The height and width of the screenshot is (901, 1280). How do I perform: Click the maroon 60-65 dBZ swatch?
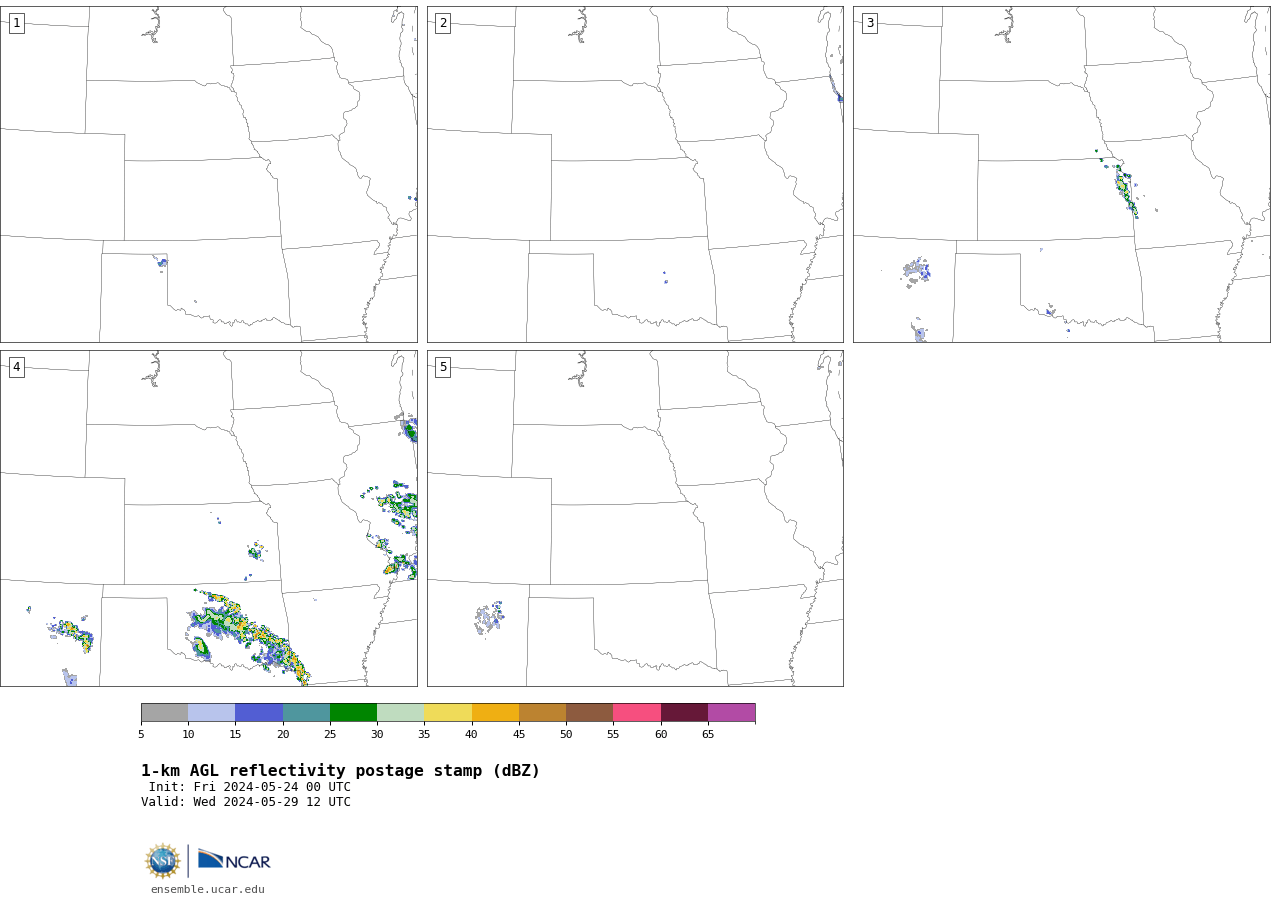[x=684, y=712]
